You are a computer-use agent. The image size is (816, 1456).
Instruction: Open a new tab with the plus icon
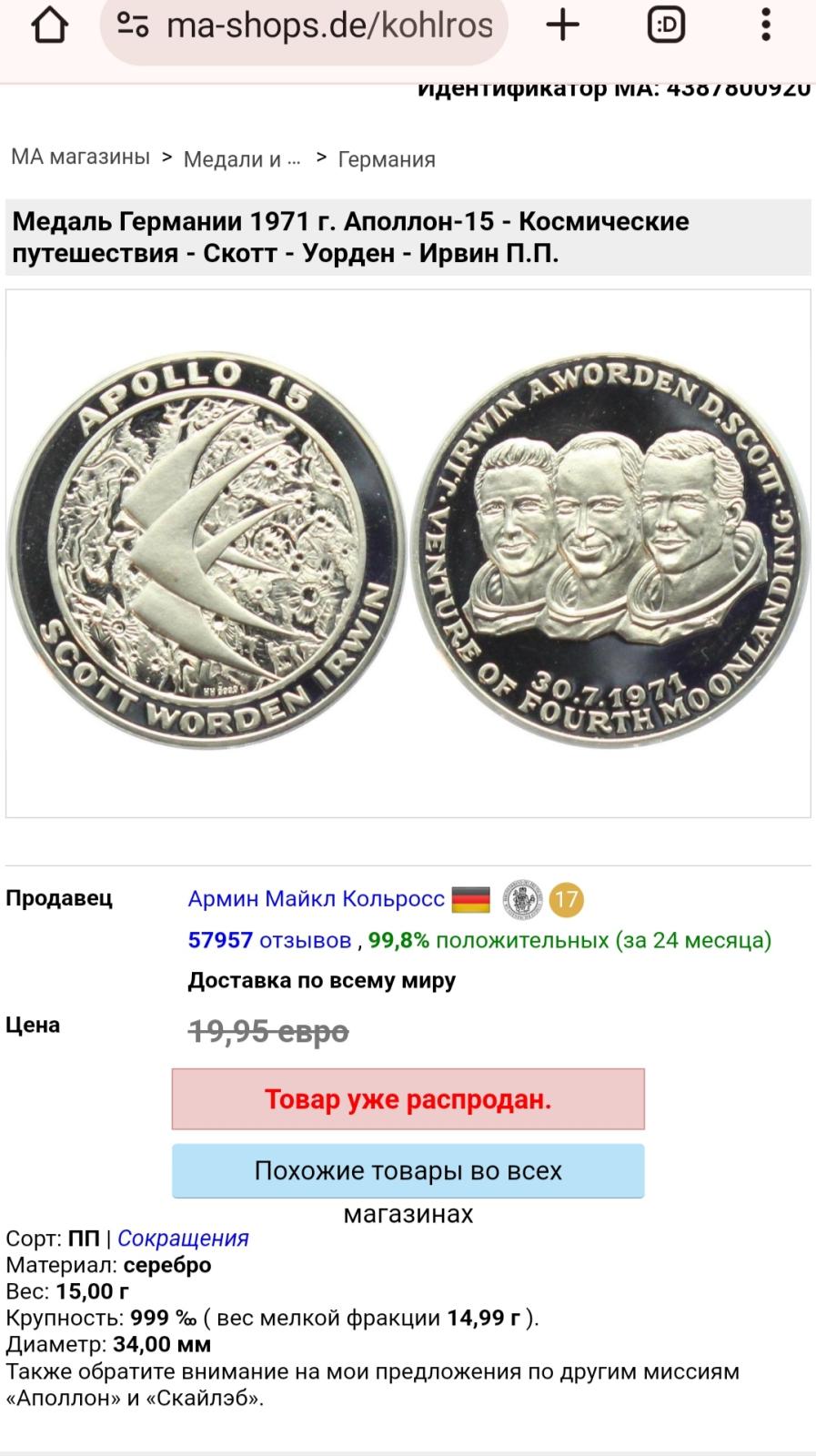562,25
